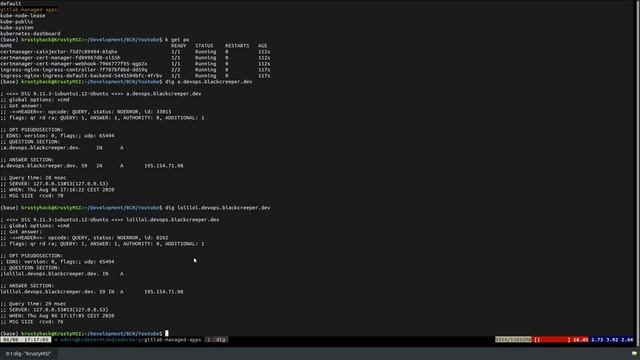Click the header line with id 33015
The width and height of the screenshot is (640, 360).
pos(86,112)
